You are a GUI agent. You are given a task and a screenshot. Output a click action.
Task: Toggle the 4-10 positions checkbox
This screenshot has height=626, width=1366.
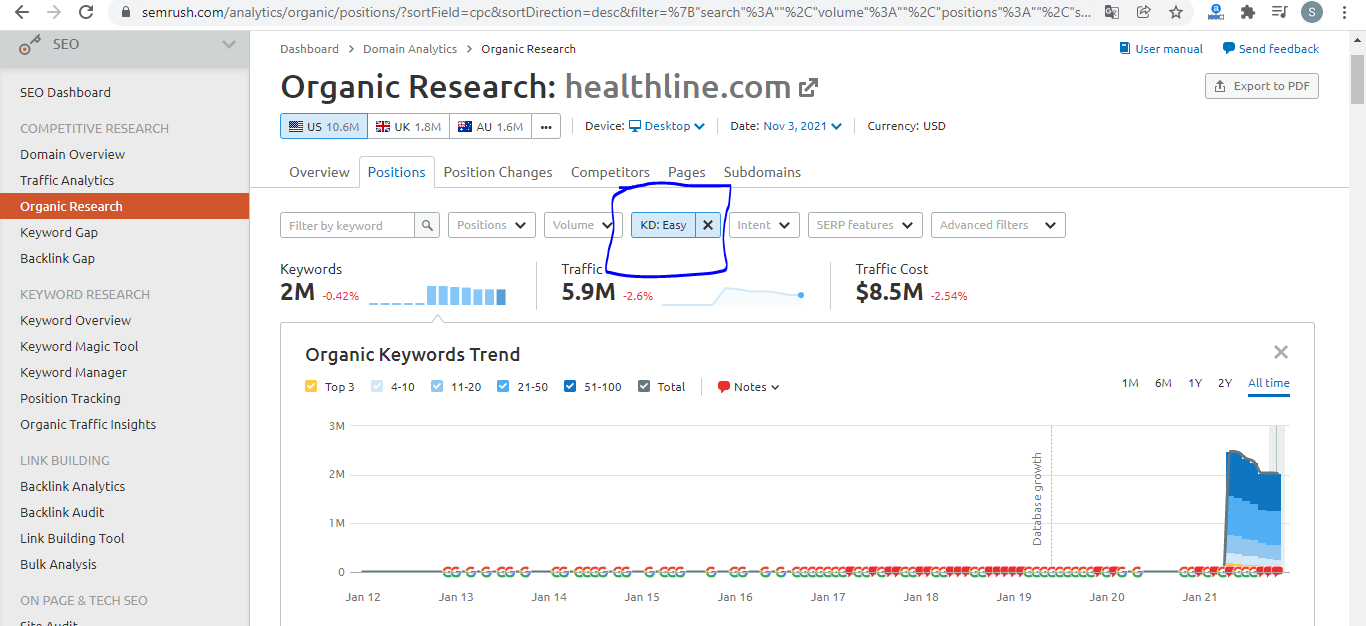[x=377, y=387]
